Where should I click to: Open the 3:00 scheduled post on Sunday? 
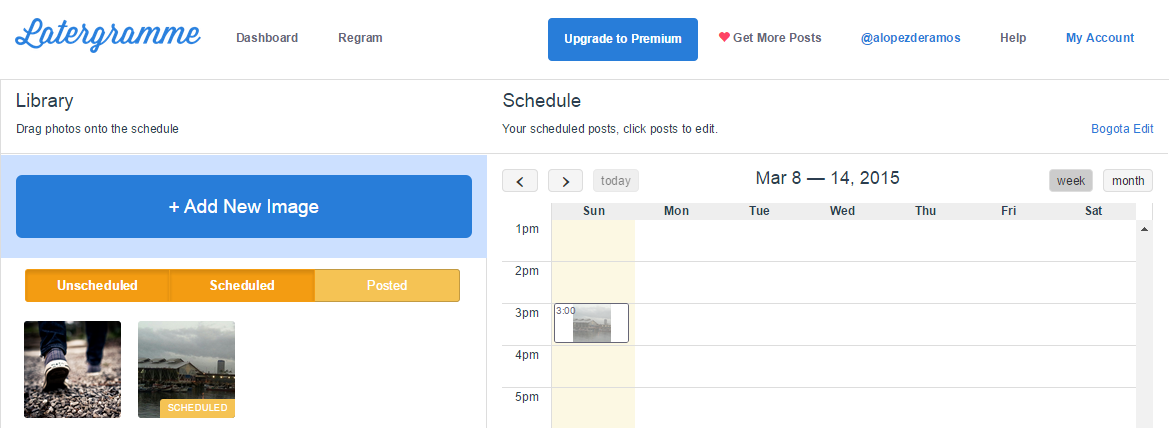coord(591,323)
